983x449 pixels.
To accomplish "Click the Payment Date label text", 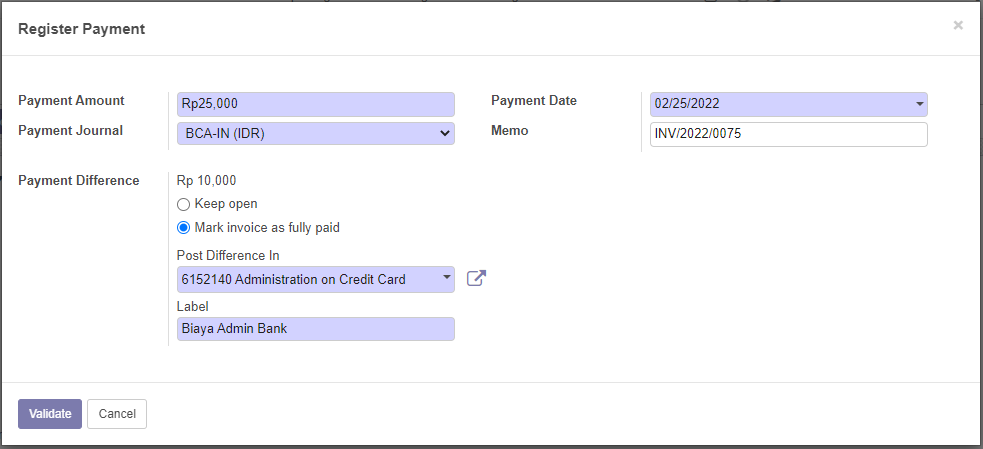I will 534,101.
